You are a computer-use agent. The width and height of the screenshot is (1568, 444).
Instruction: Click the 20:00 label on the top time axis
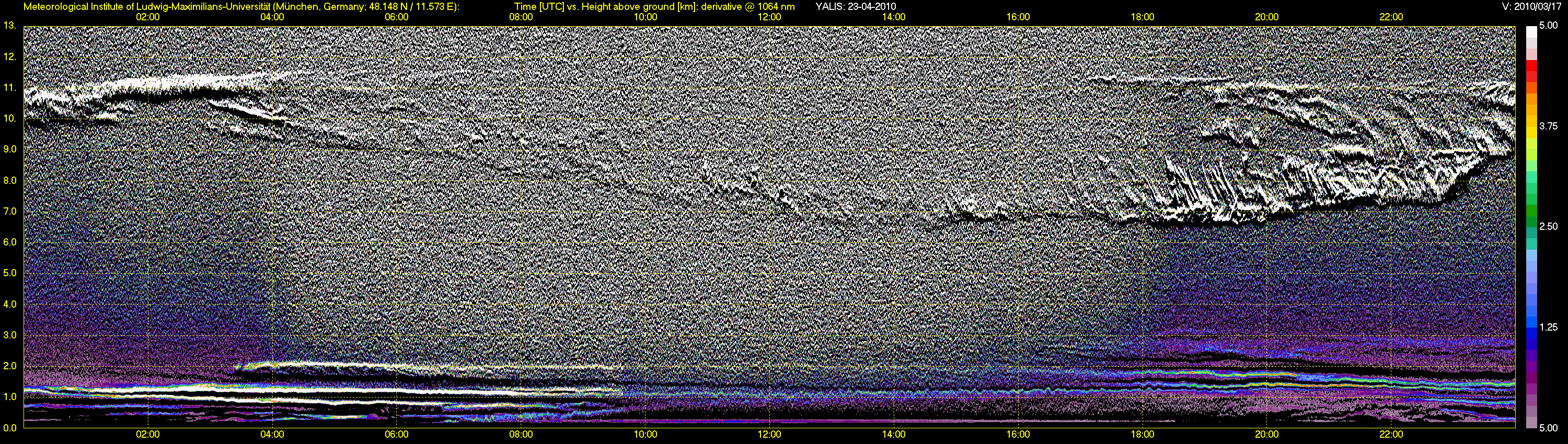click(x=1267, y=17)
